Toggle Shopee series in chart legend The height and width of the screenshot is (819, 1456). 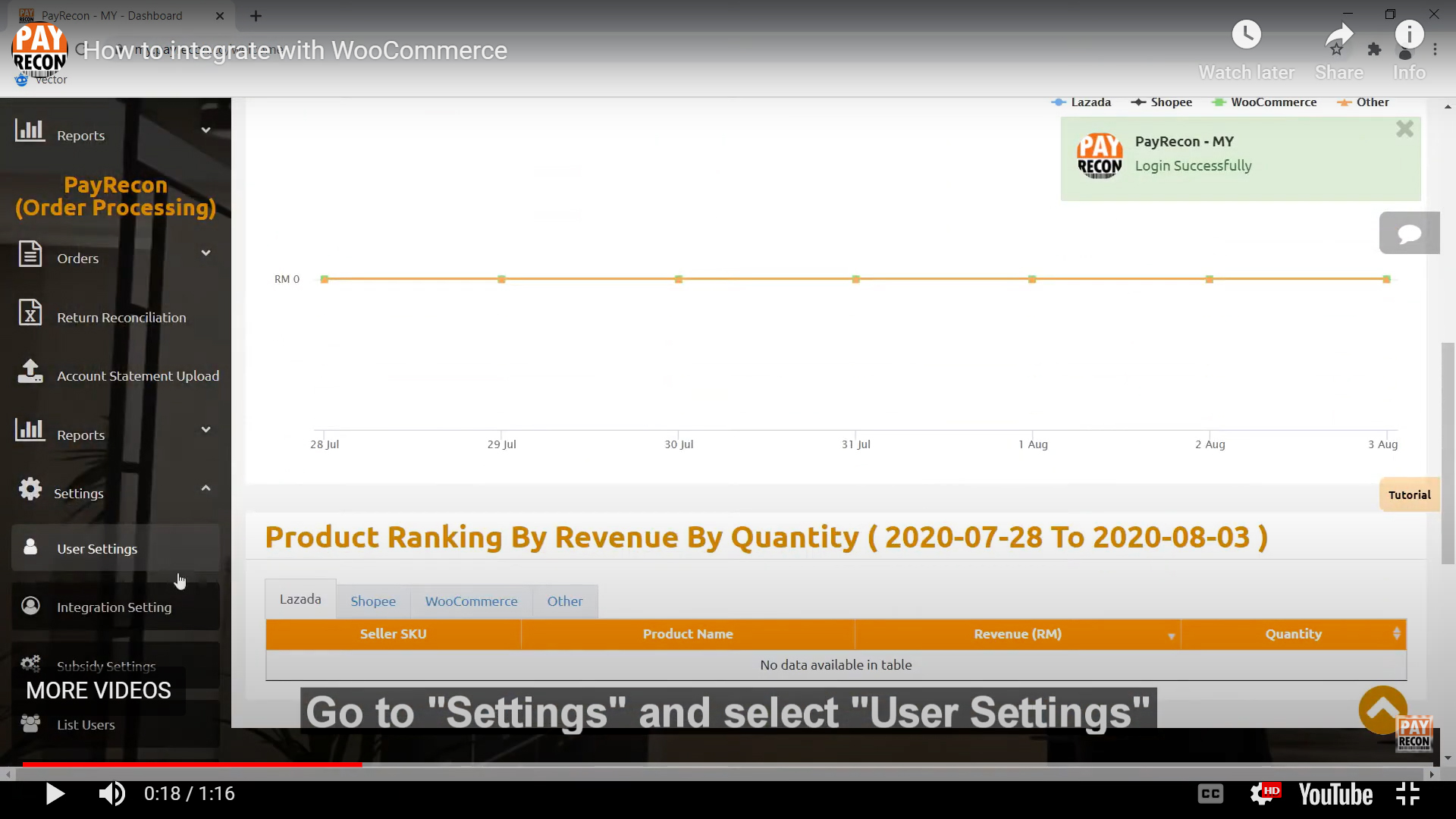(1161, 102)
